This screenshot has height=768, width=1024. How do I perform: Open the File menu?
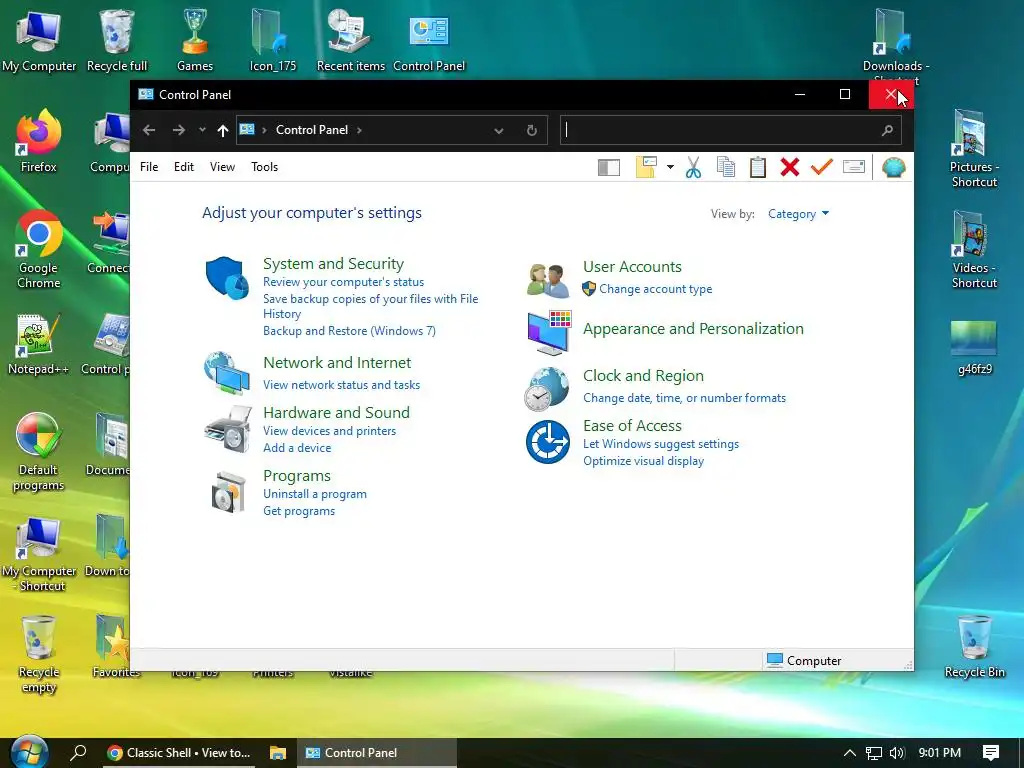149,167
